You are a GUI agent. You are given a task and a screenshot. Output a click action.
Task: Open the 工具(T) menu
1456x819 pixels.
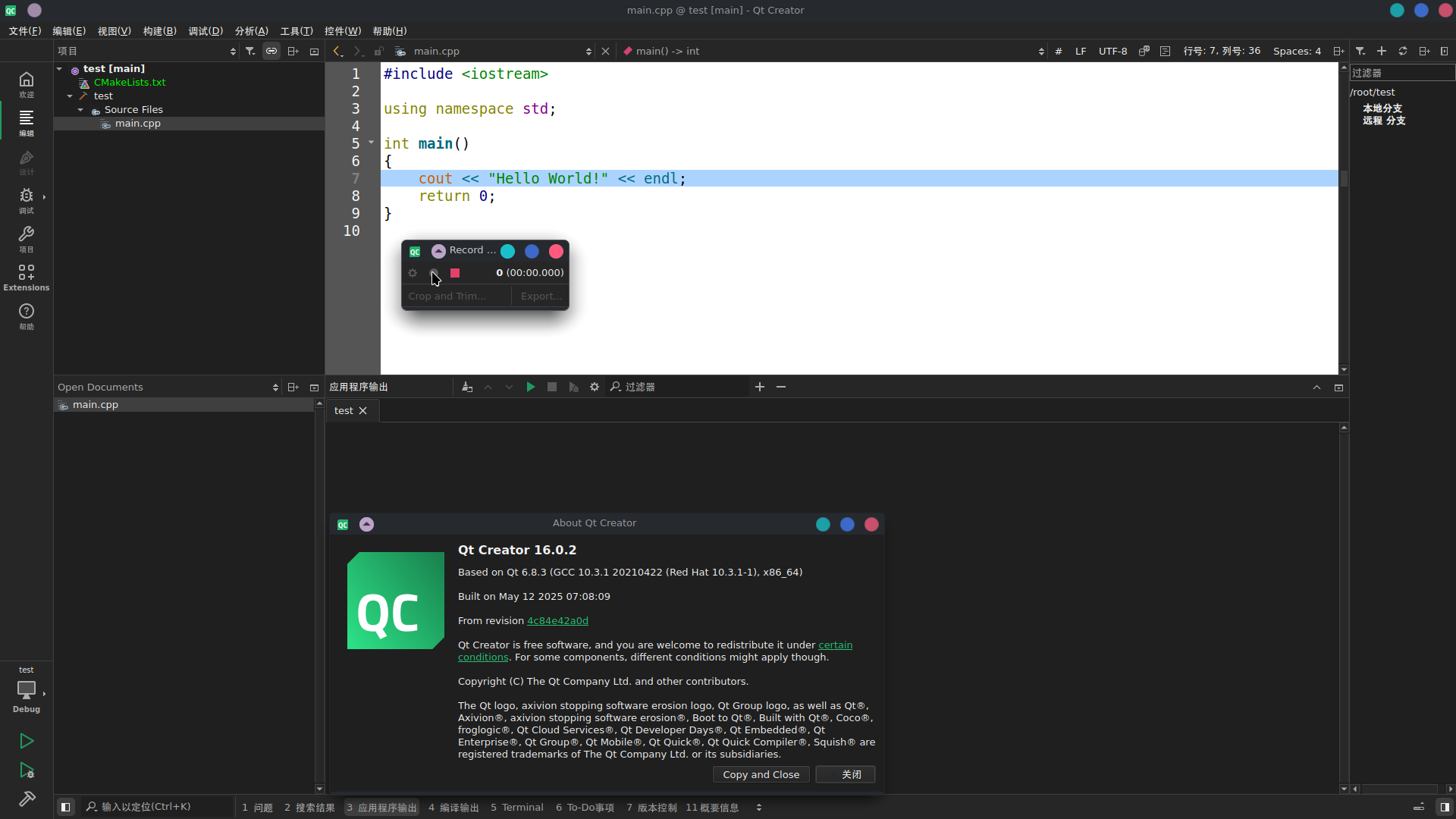pyautogui.click(x=297, y=31)
